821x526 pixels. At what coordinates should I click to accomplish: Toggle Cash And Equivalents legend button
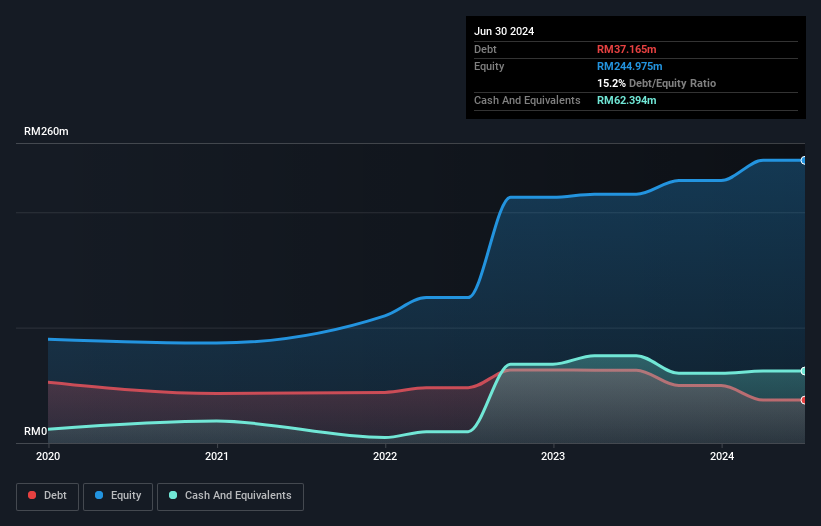(x=230, y=496)
